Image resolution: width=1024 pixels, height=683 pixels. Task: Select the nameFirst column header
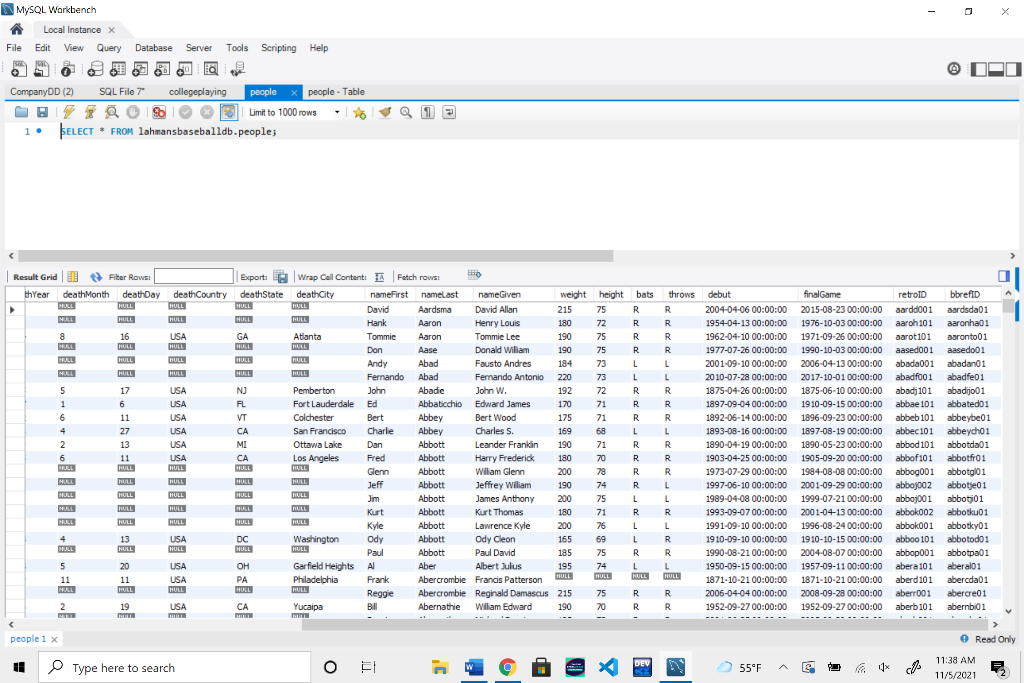coord(389,294)
